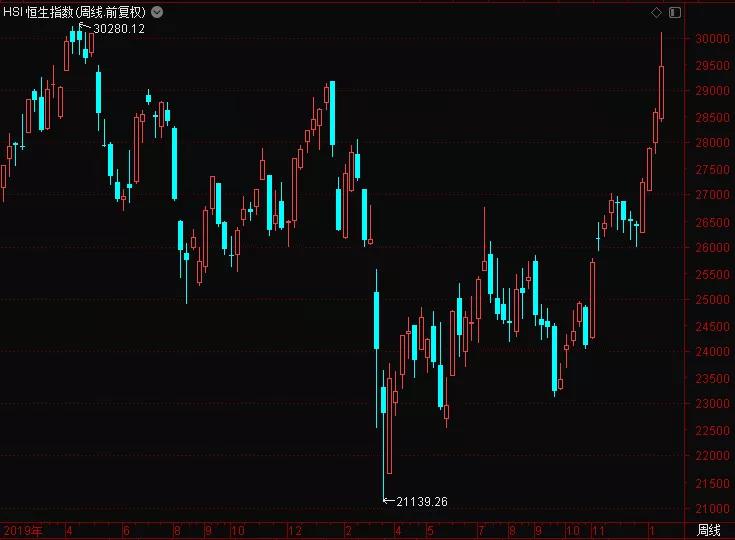This screenshot has height=540, width=735.
Task: Click the 28500 price axis label
Action: pos(712,118)
